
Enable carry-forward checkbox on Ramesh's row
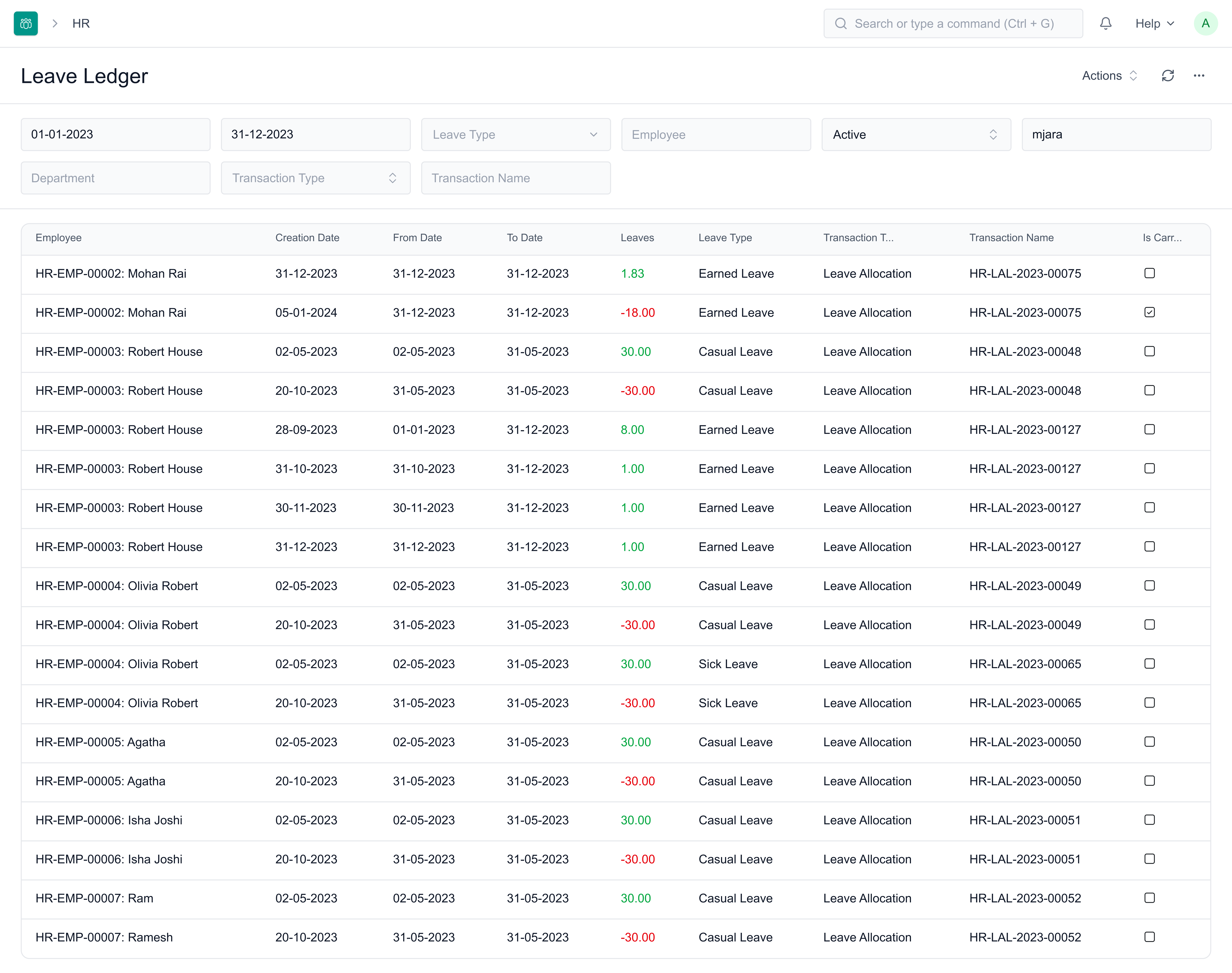(x=1149, y=937)
